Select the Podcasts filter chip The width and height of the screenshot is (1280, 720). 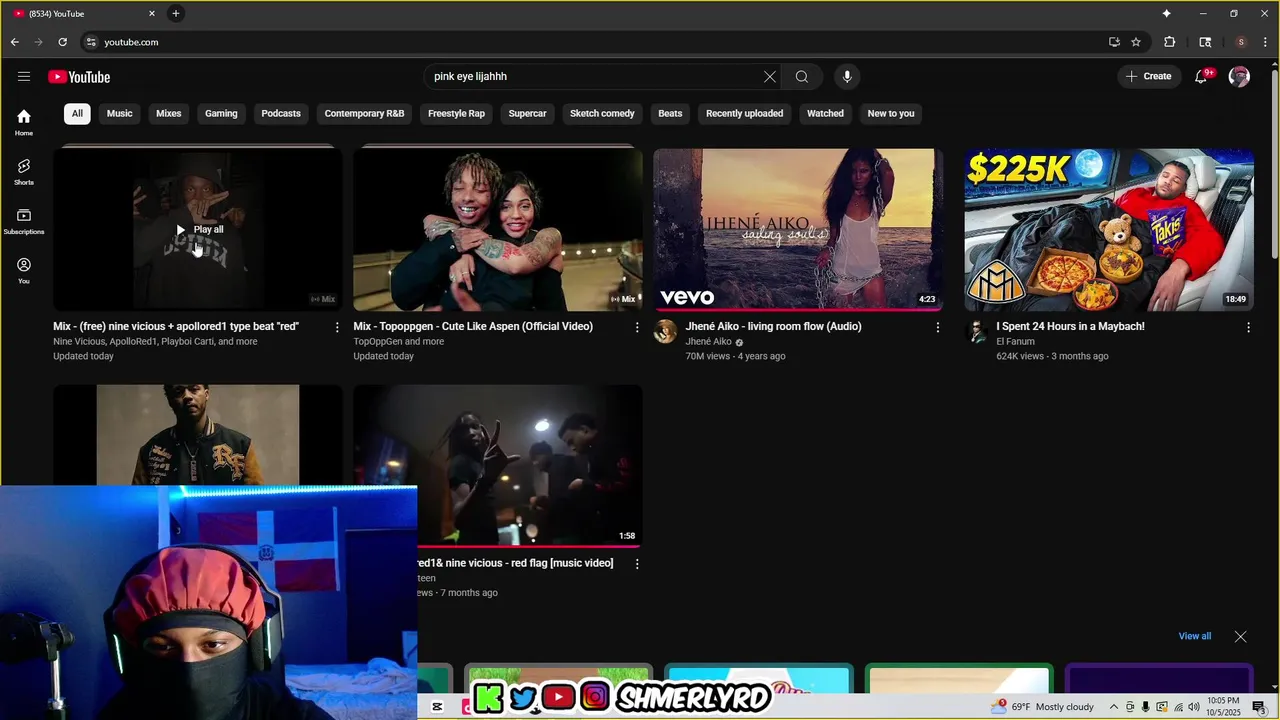coord(281,114)
